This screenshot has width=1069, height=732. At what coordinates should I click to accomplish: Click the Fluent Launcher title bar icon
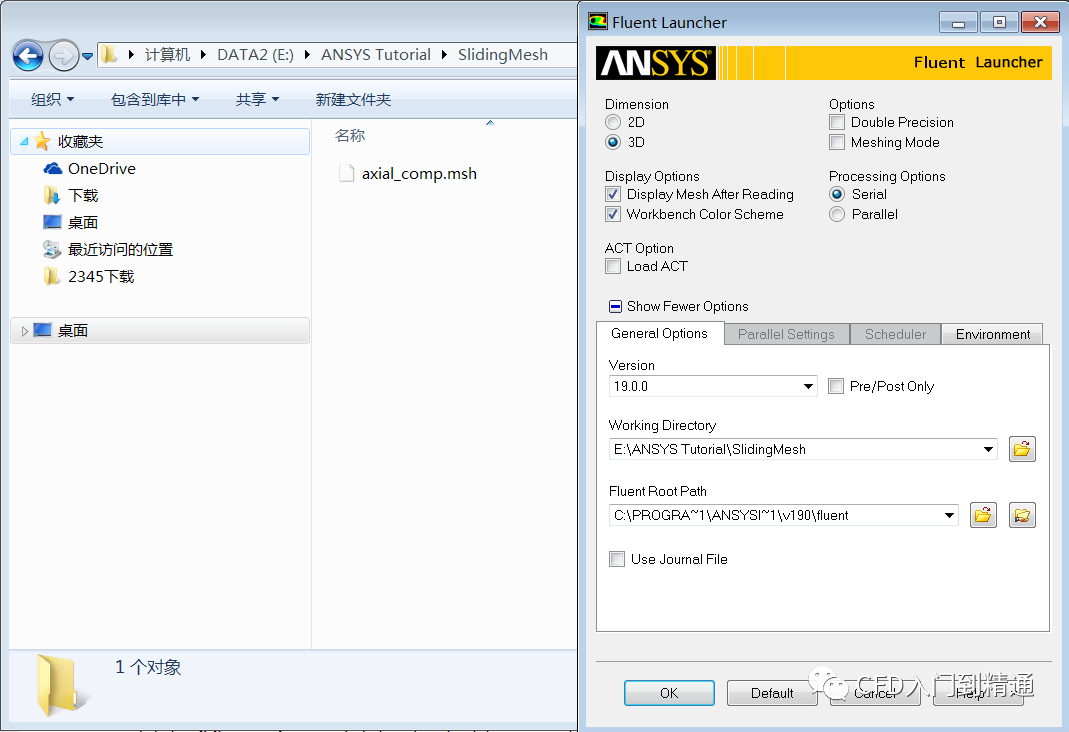click(x=598, y=22)
